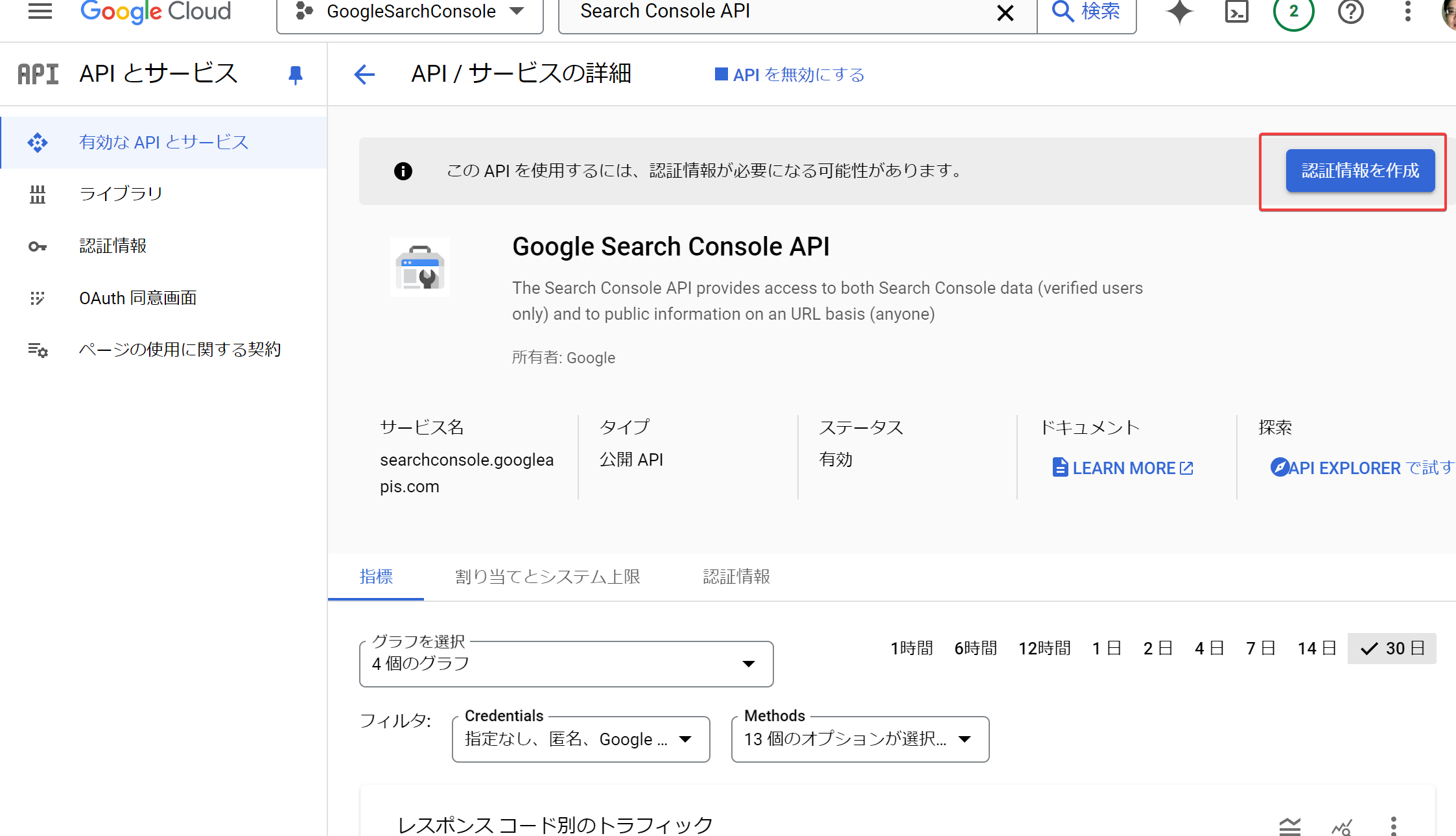Open the LEARN MORE documentation link
Screen dimensions: 1456x836
1122,468
